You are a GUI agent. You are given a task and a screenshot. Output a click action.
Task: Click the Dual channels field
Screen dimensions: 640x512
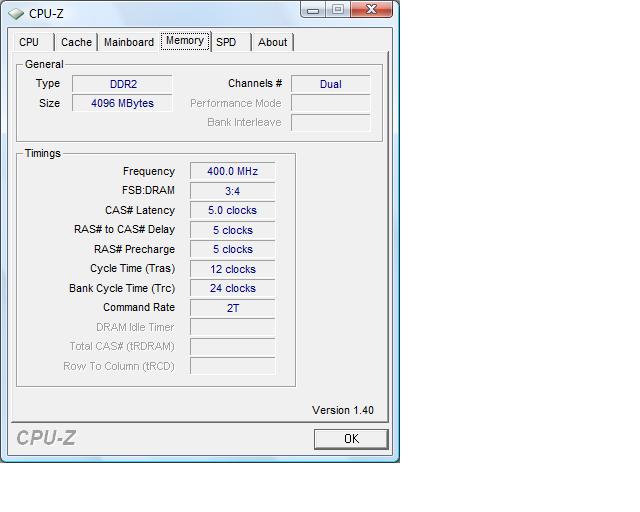click(331, 84)
